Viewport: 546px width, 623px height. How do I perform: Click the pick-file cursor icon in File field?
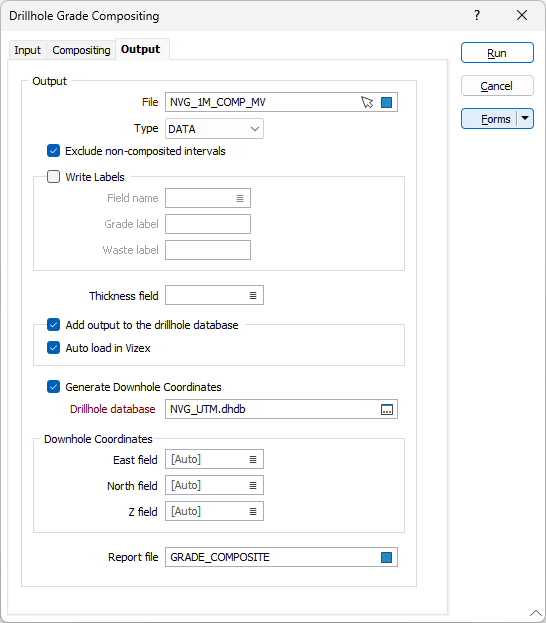pos(367,103)
